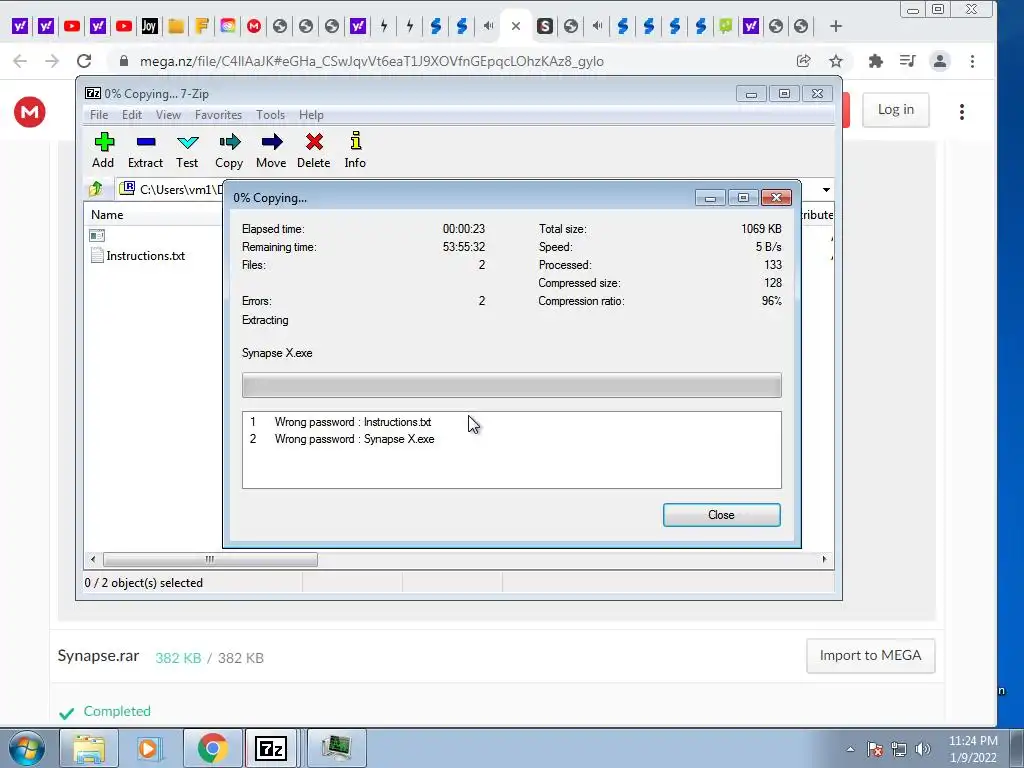Select the 'Wrong password : Instructions.txt' error row
The image size is (1024, 768).
(x=511, y=422)
